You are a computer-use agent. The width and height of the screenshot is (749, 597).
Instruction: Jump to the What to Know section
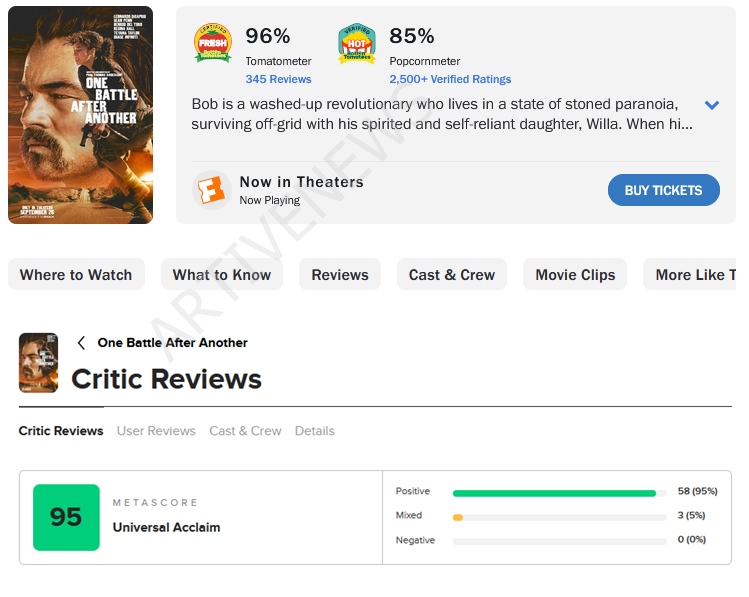pyautogui.click(x=222, y=275)
